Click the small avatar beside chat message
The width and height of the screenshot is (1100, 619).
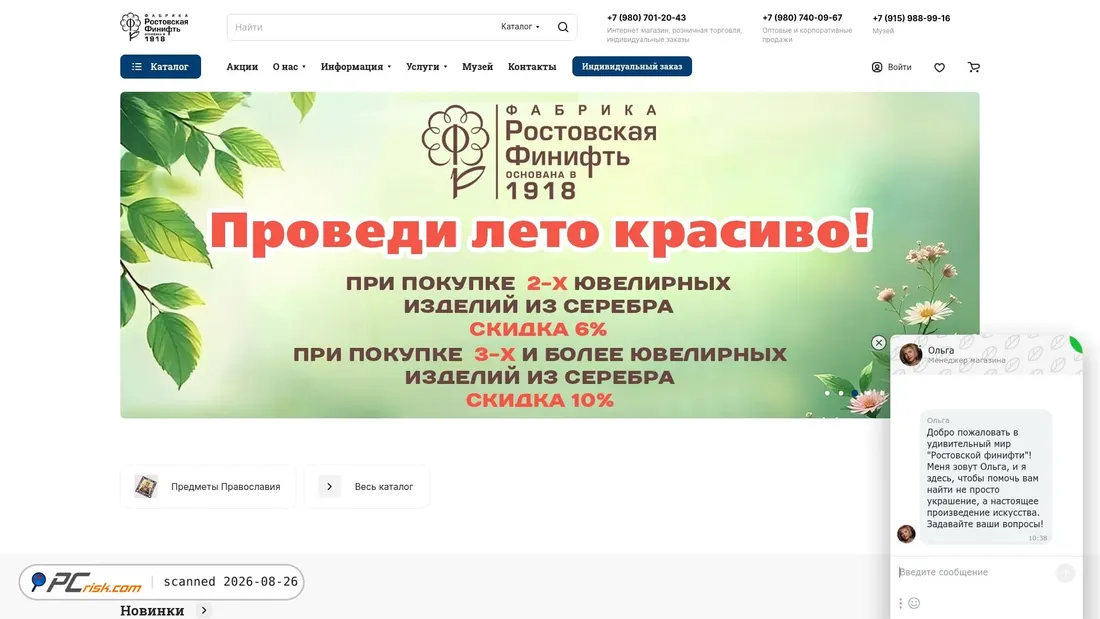906,533
